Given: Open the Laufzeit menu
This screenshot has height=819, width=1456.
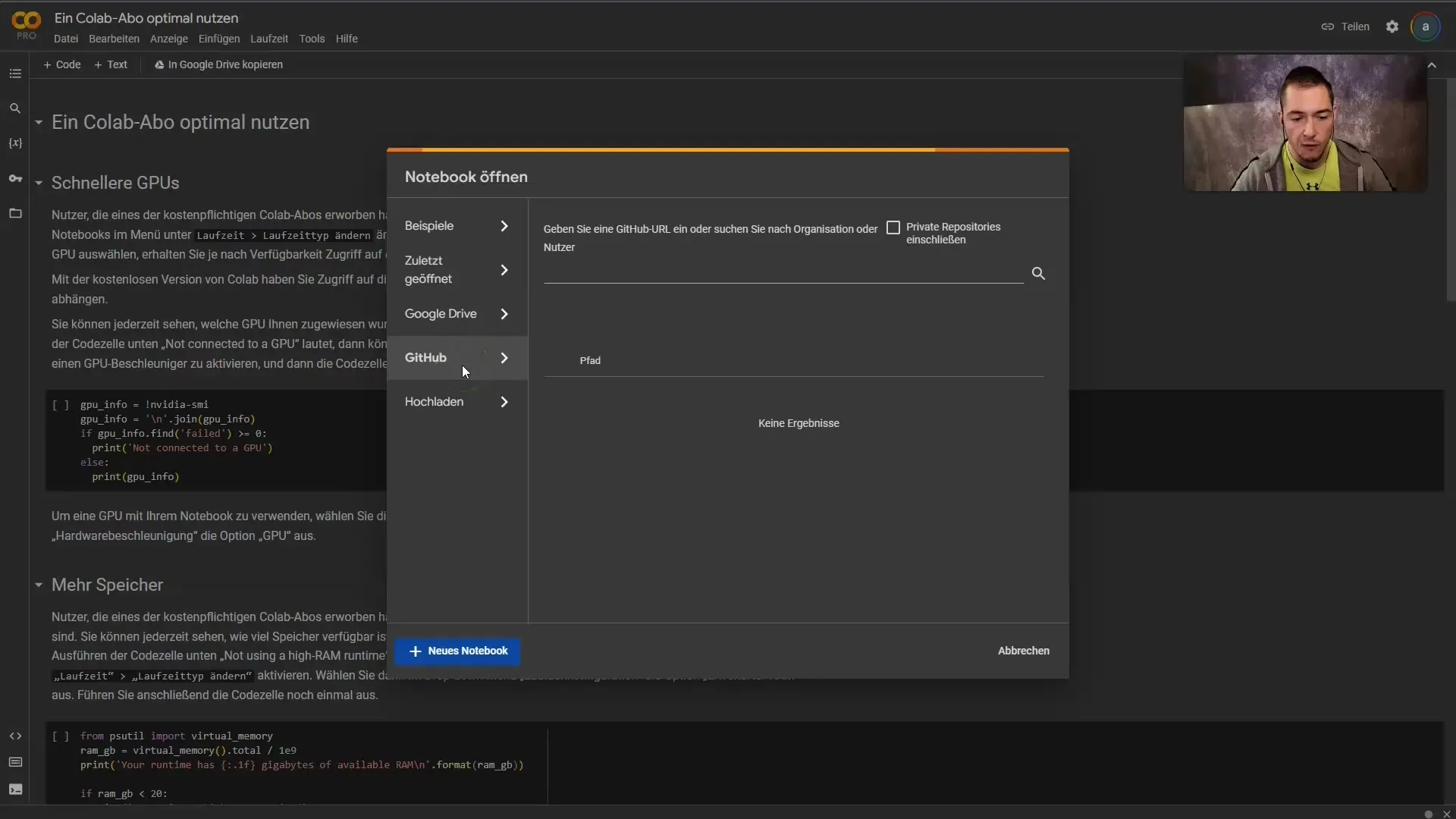Looking at the screenshot, I should [x=269, y=39].
